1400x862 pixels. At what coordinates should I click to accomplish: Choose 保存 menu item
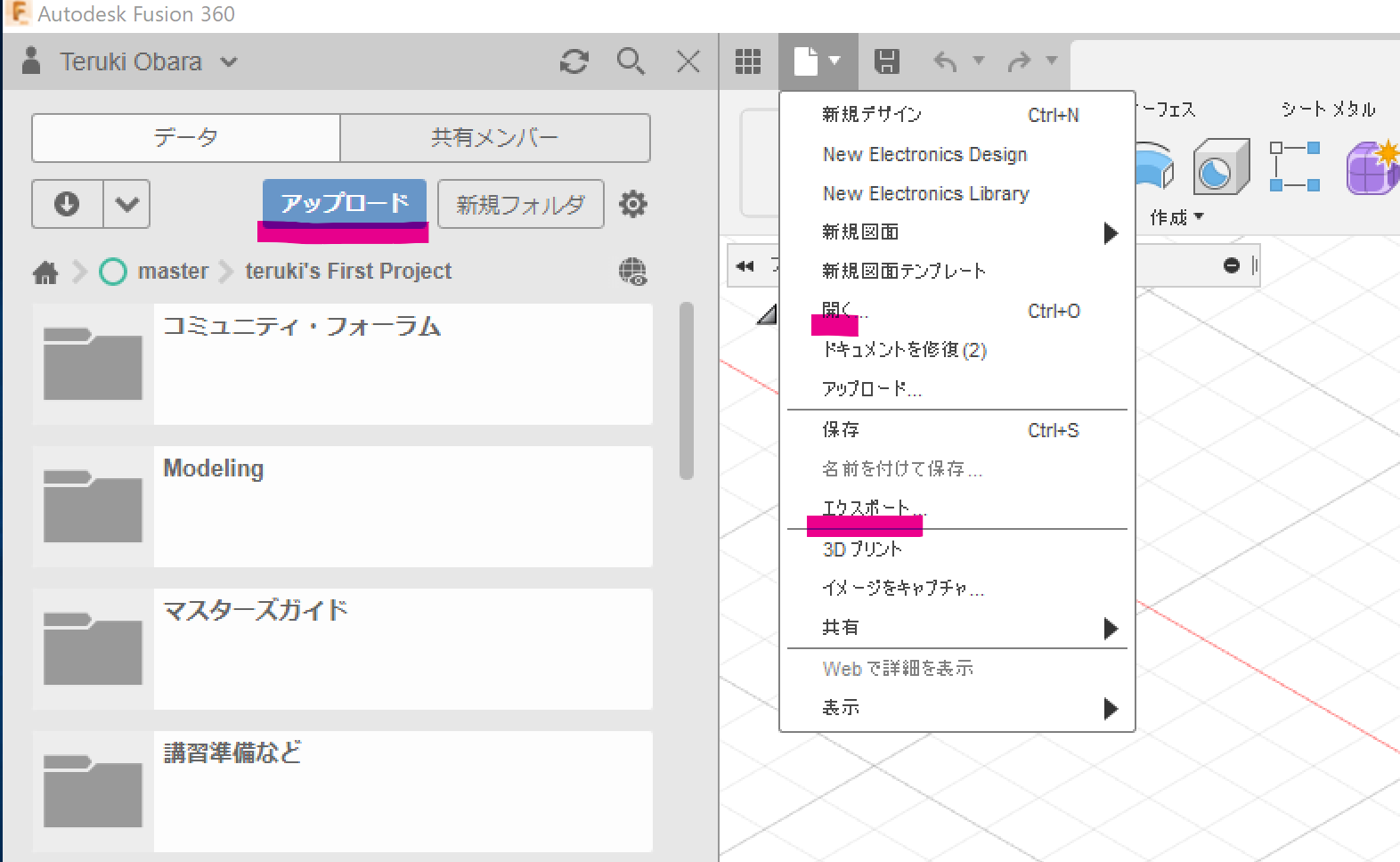pyautogui.click(x=956, y=430)
